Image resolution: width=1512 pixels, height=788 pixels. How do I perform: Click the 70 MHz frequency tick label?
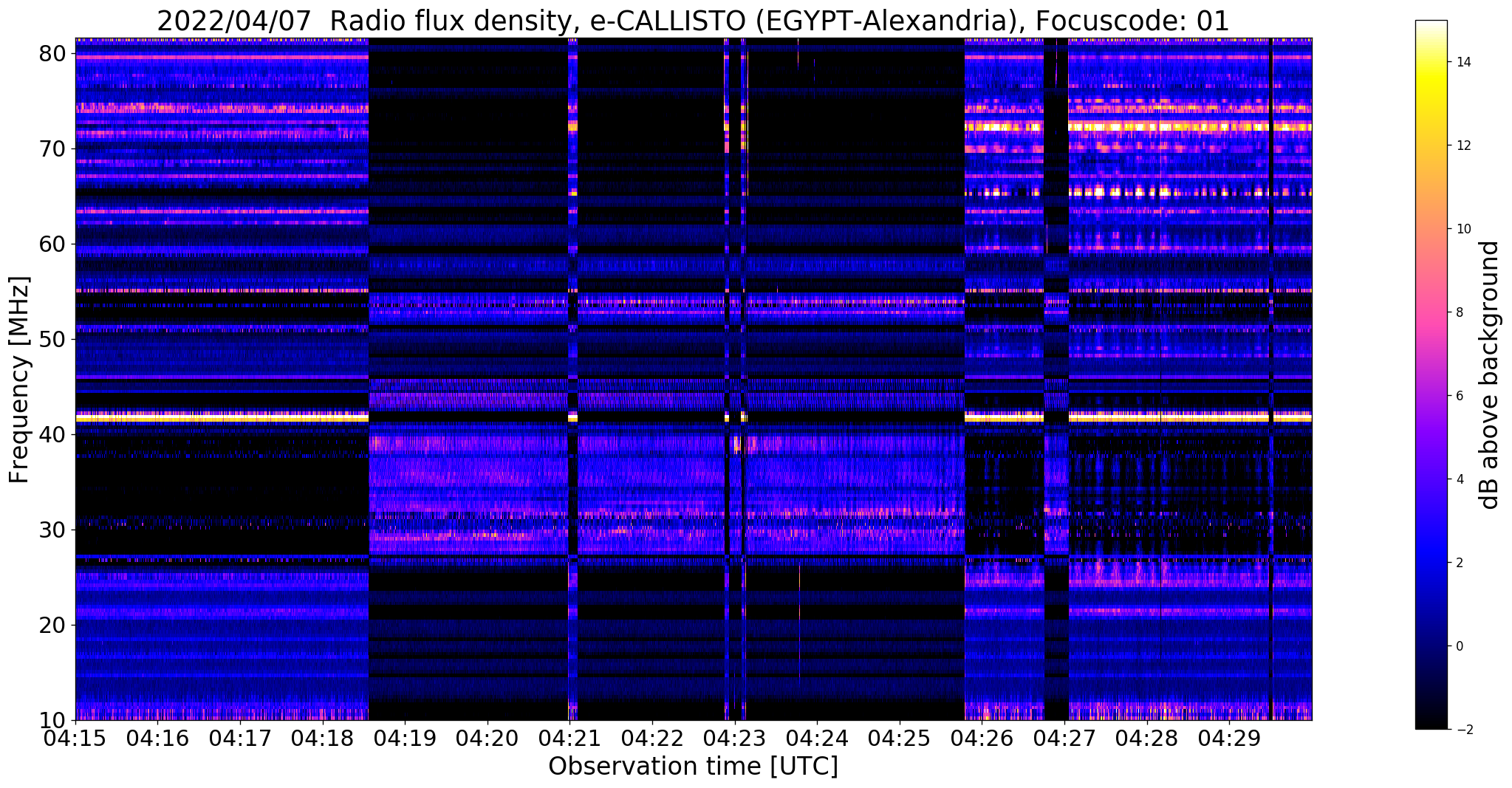pyautogui.click(x=53, y=148)
